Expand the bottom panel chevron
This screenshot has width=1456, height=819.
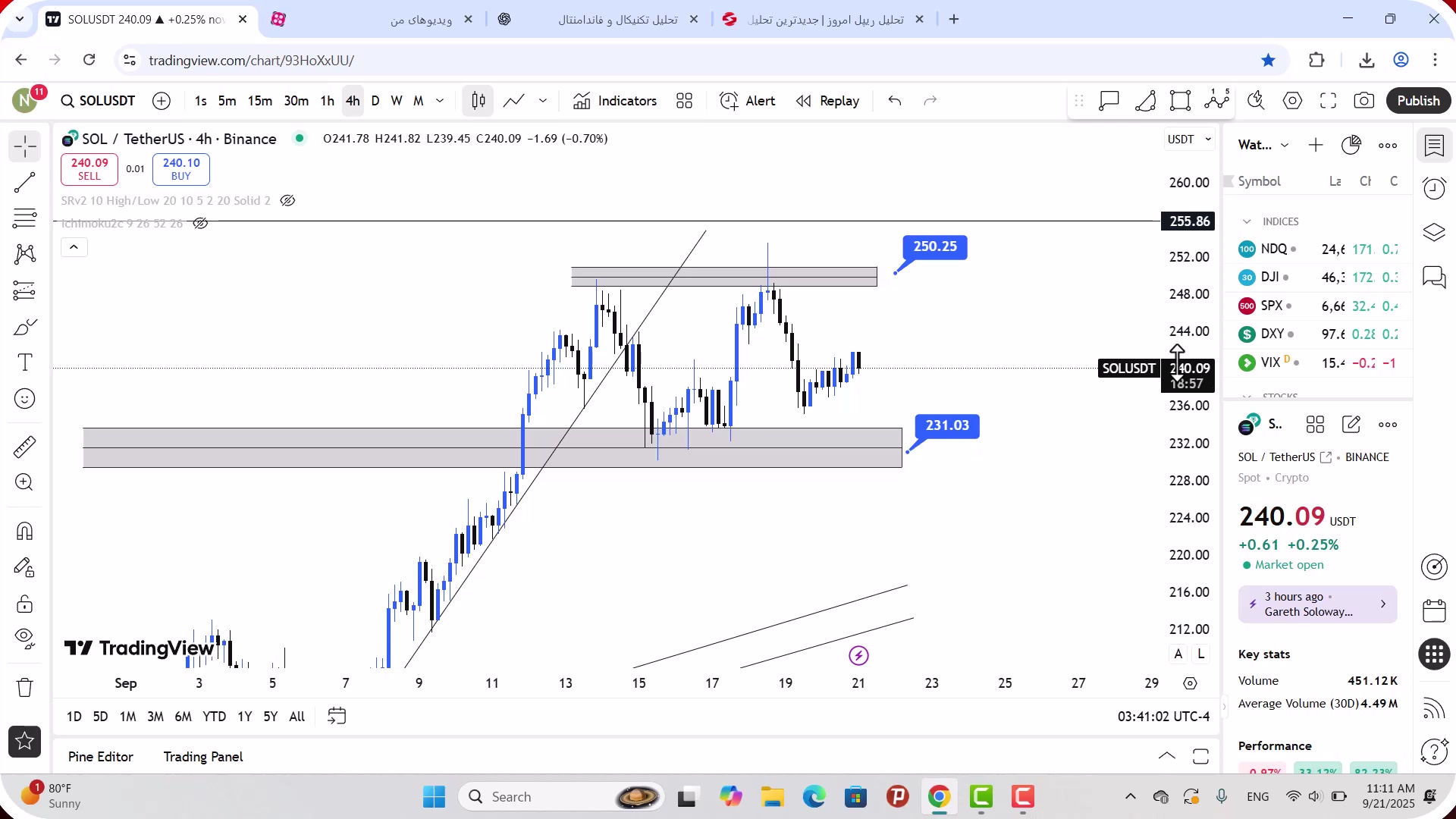tap(1167, 756)
